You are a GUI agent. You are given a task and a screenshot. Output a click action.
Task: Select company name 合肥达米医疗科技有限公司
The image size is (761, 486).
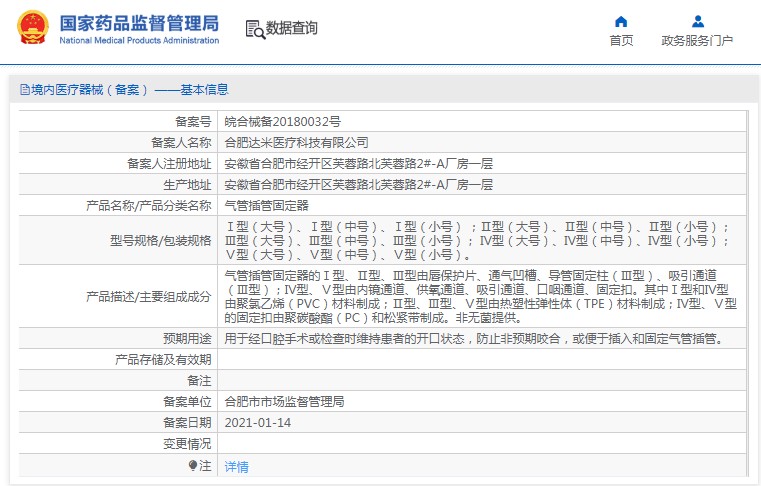click(x=296, y=142)
